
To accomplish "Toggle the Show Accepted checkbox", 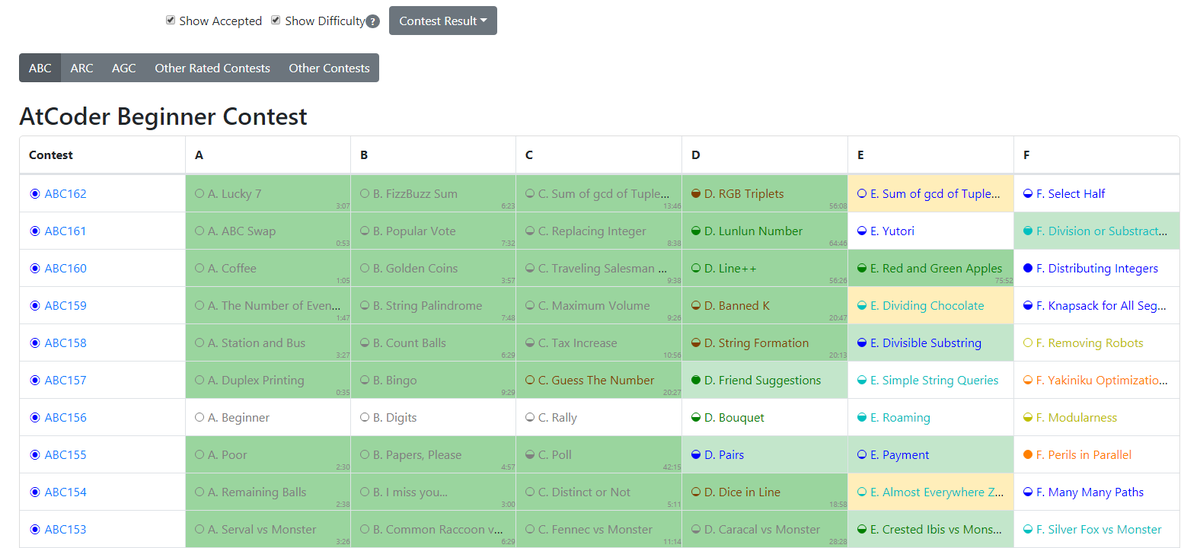I will tap(171, 20).
